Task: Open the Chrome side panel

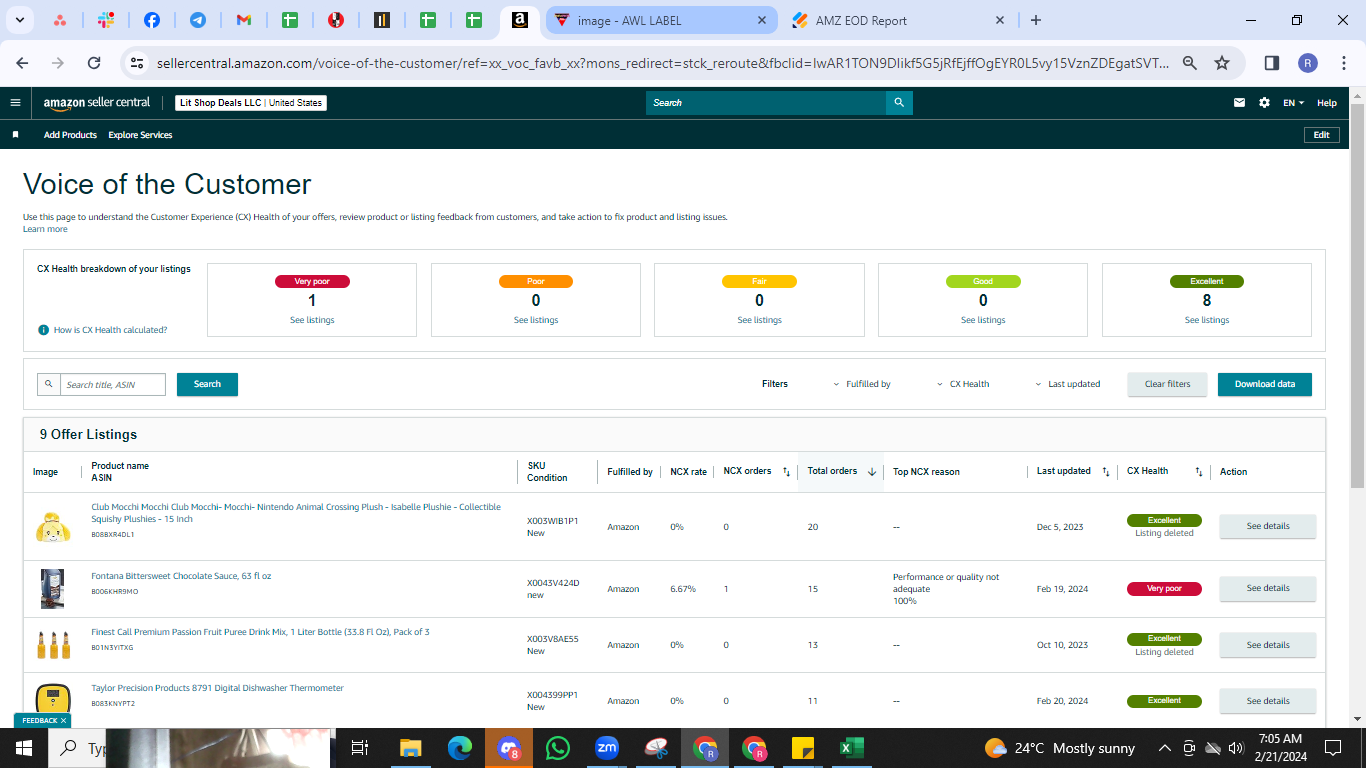Action: pos(1272,63)
